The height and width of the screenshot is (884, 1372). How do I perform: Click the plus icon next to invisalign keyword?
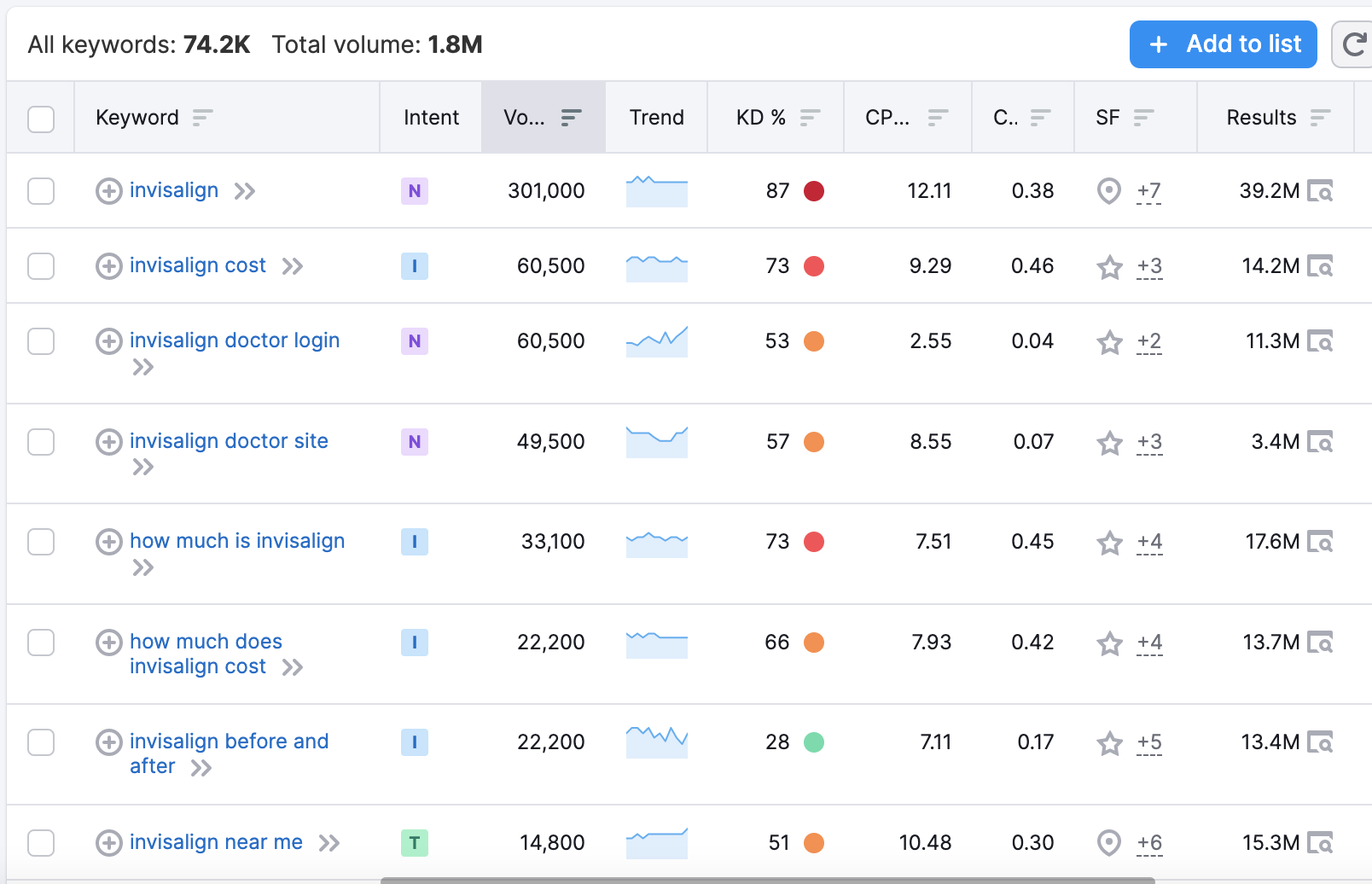click(x=108, y=191)
